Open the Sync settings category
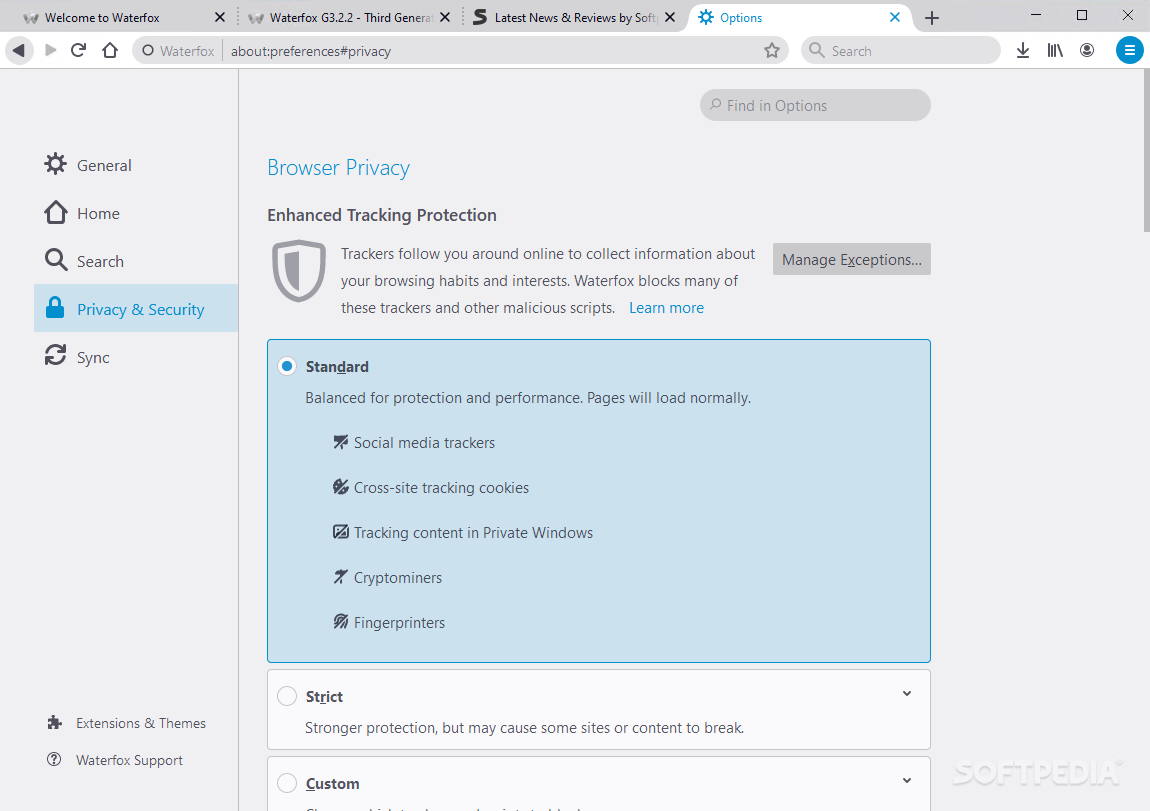 tap(136, 357)
